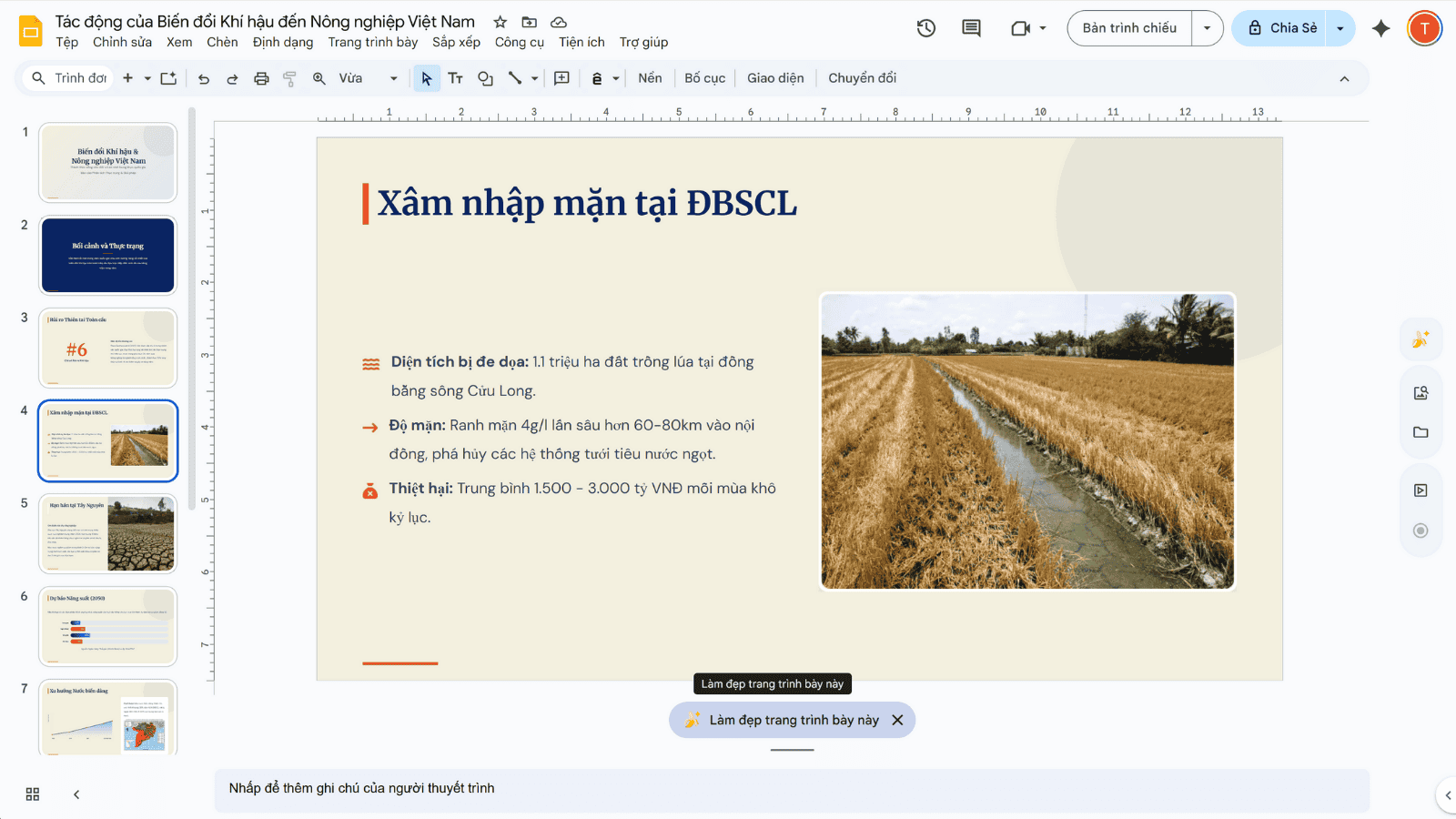This screenshot has width=1456, height=819.
Task: Click the Bản trình chiếu button
Action: [1129, 28]
